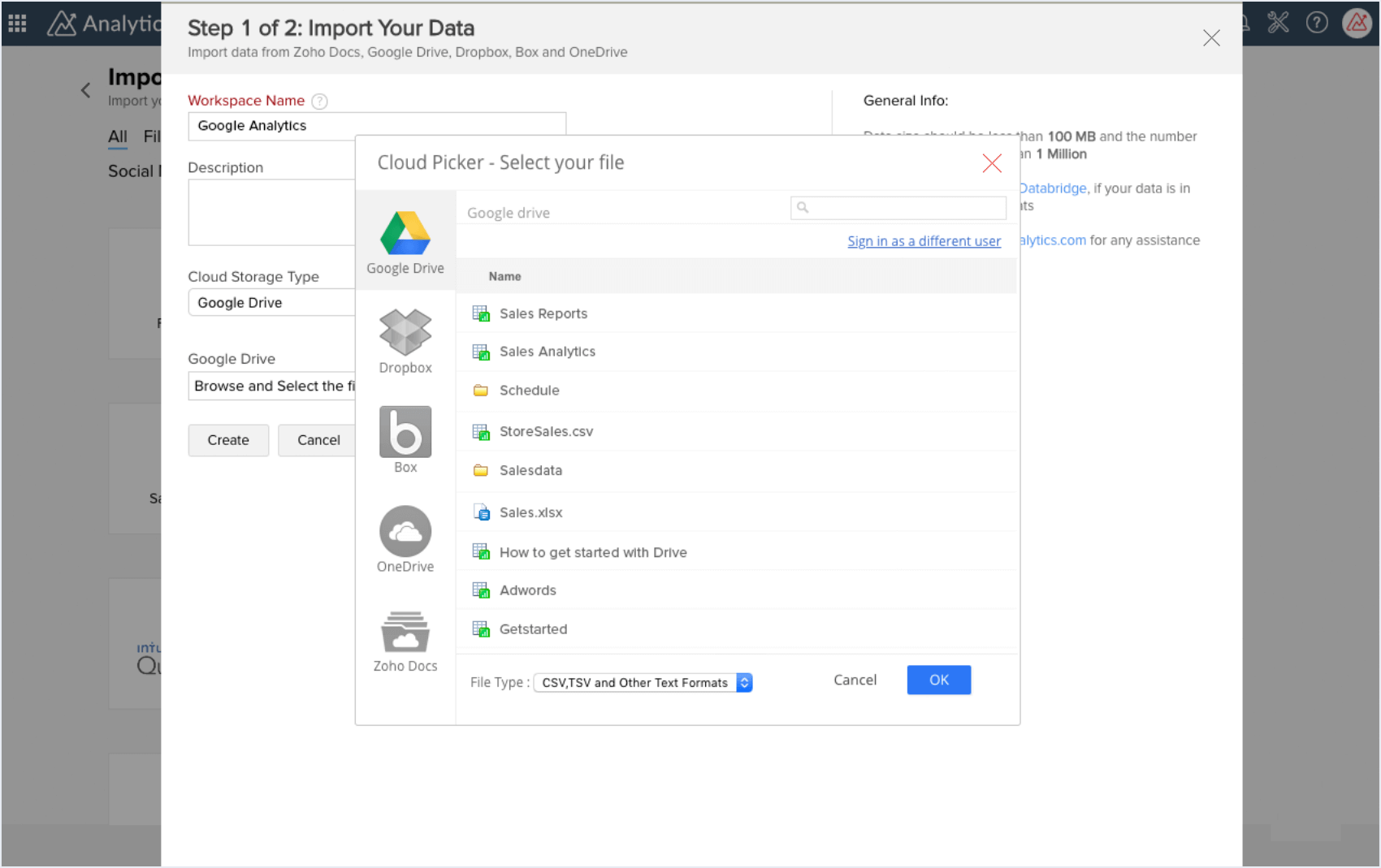
Task: Click the Zoho Analytics logo icon
Action: (x=62, y=24)
